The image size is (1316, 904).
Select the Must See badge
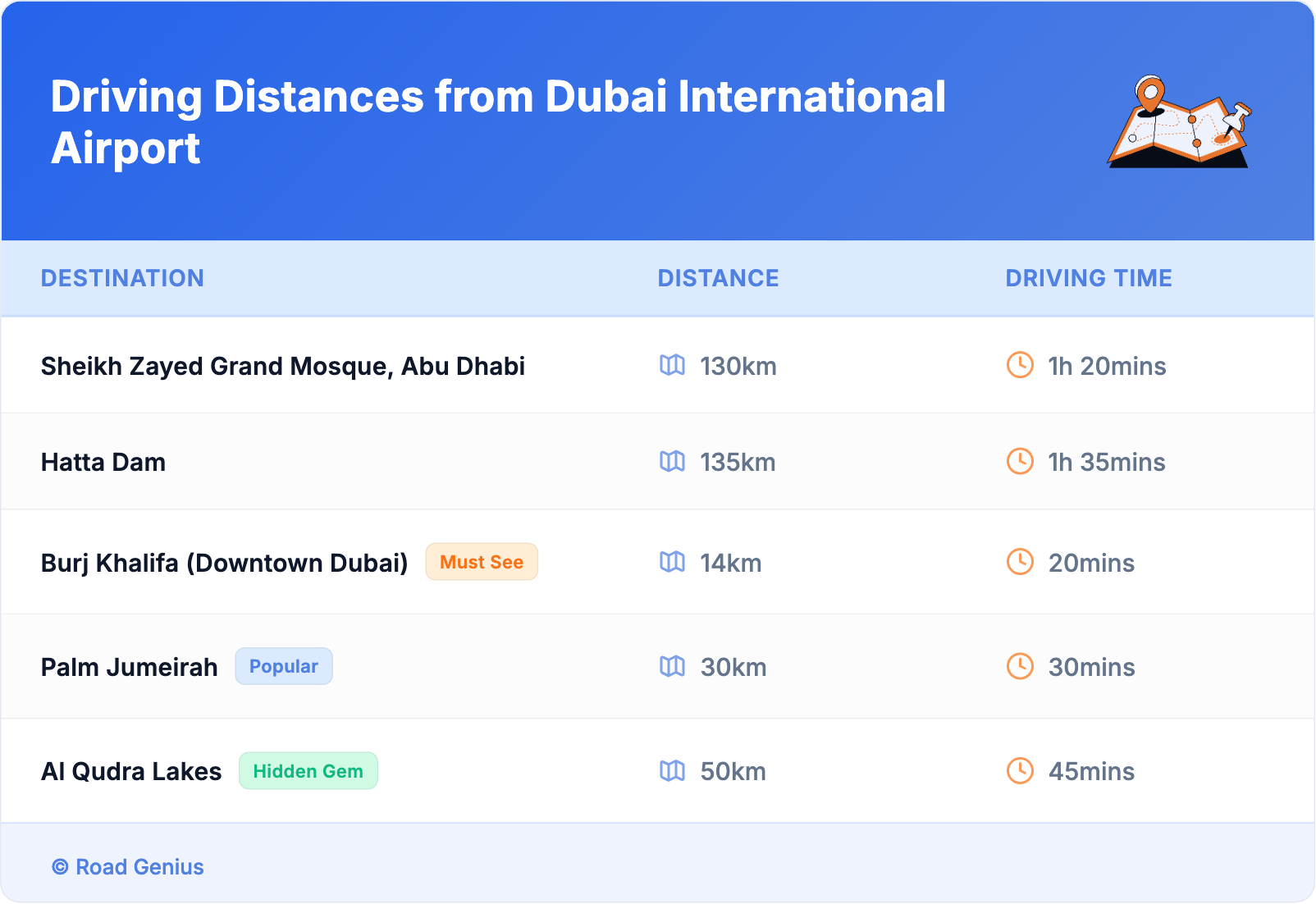pyautogui.click(x=482, y=562)
